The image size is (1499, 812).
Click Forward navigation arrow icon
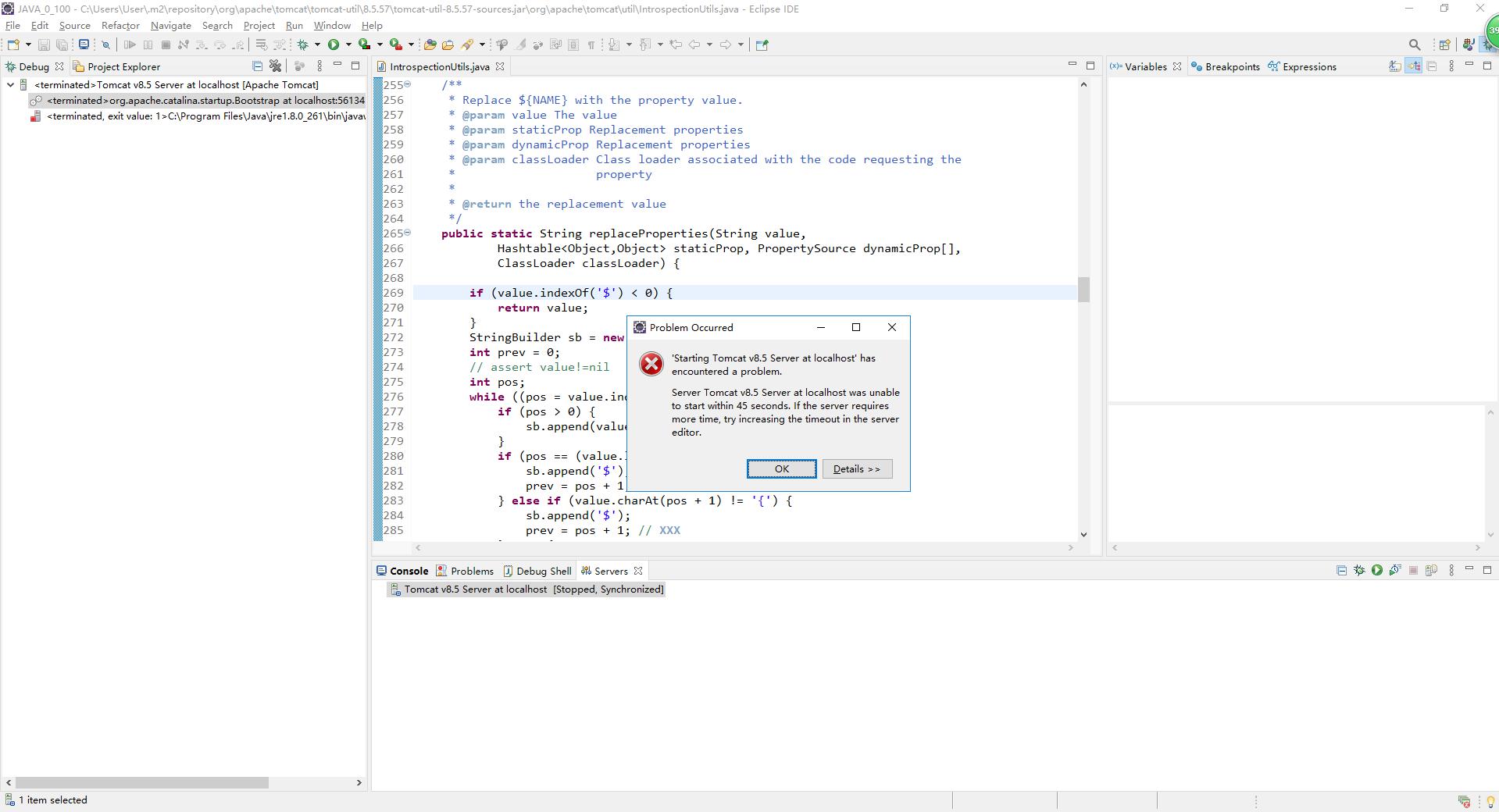coord(726,45)
